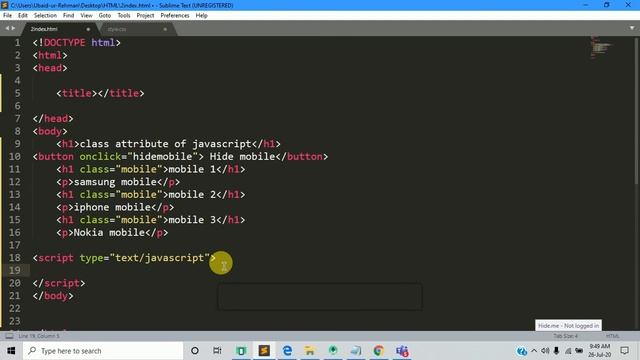Screen dimensions: 640x360
Task: Open the Selection menu
Action: (x=45, y=16)
